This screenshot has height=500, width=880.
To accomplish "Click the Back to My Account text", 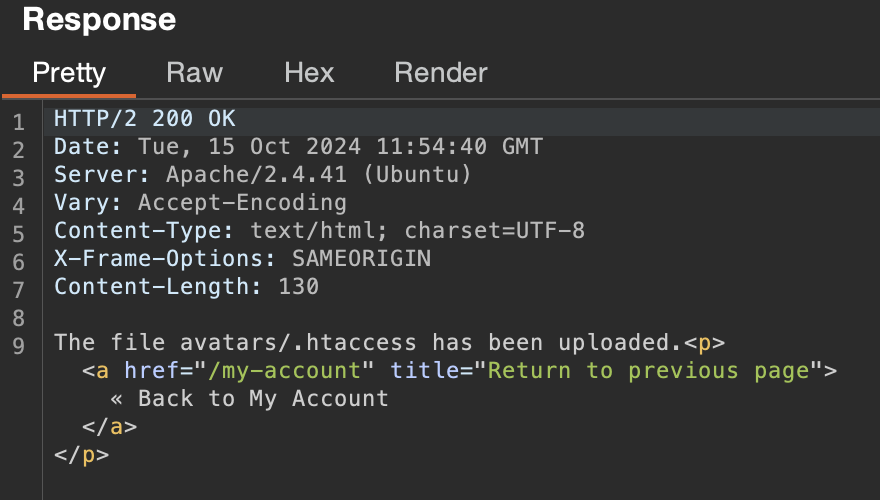I will [249, 399].
